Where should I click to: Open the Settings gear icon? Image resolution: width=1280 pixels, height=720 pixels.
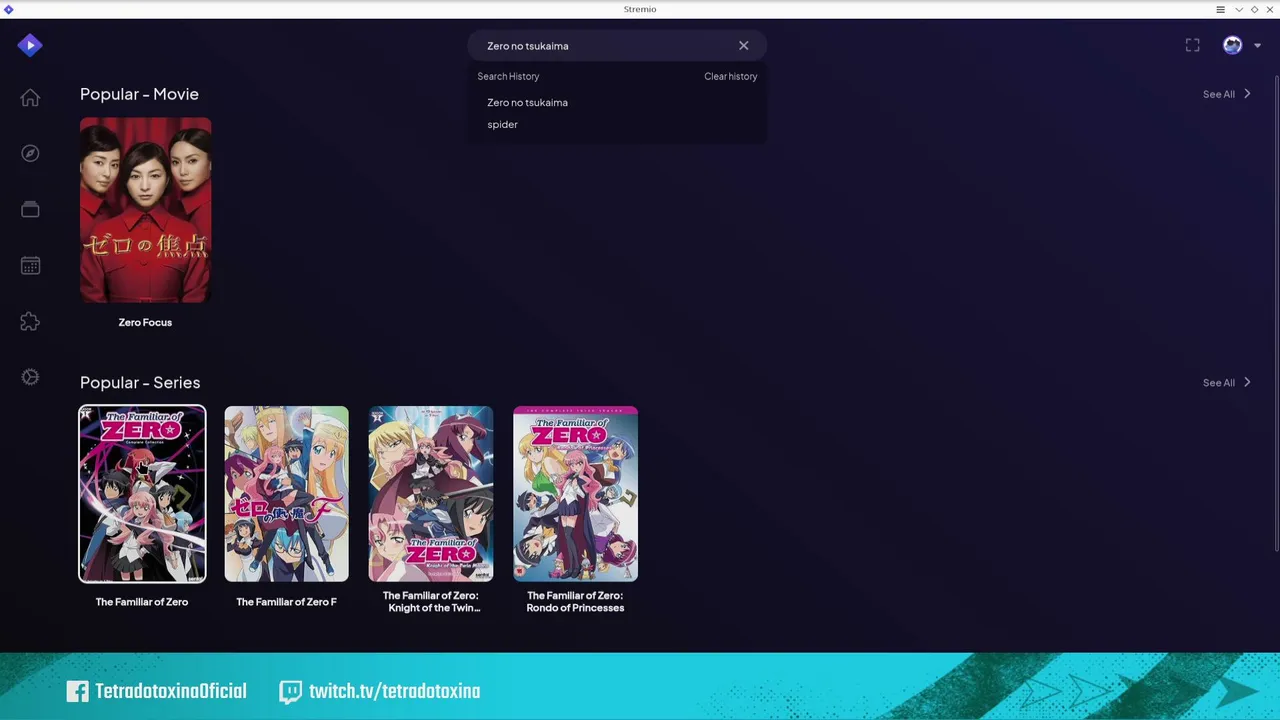[x=30, y=377]
